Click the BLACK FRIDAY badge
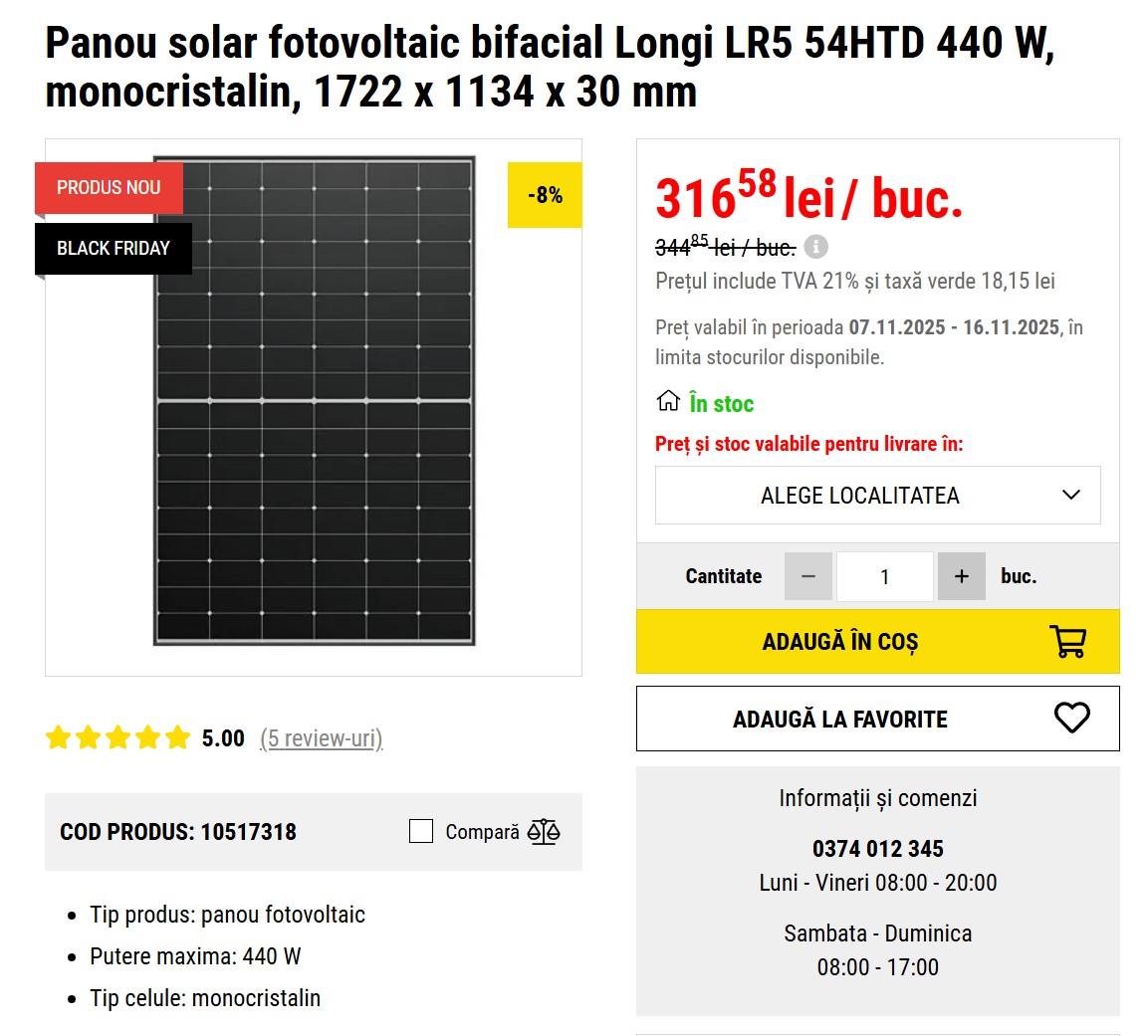Screen dimensions: 1148x1036 (x=113, y=248)
